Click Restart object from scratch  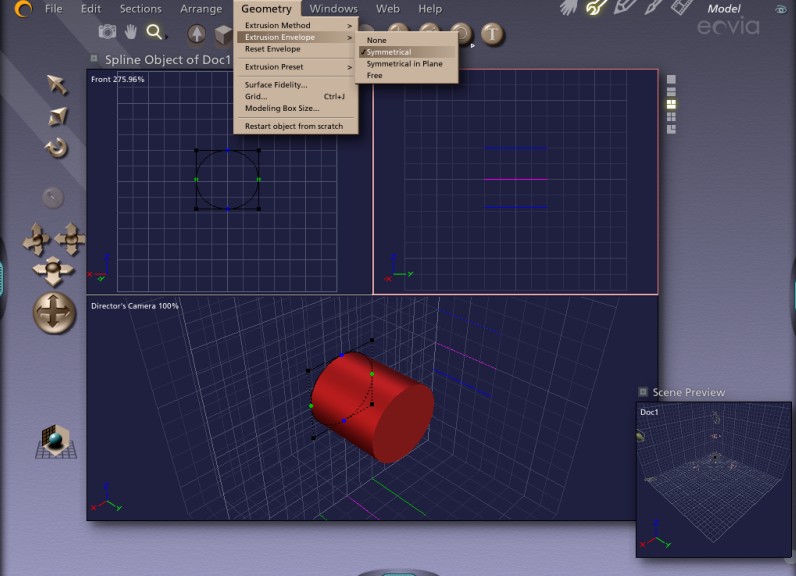pyautogui.click(x=293, y=126)
